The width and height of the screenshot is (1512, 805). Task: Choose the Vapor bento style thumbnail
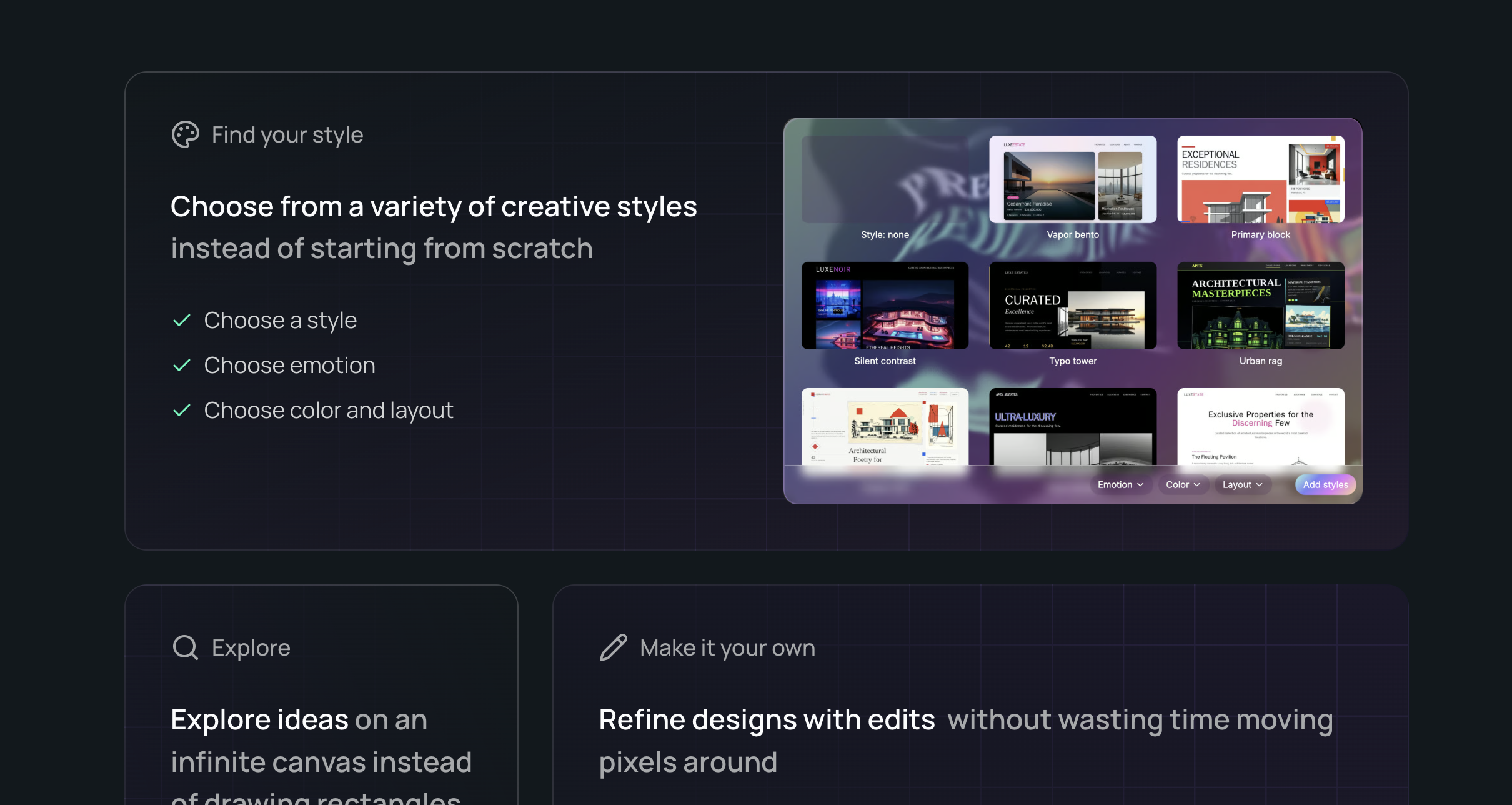point(1073,179)
